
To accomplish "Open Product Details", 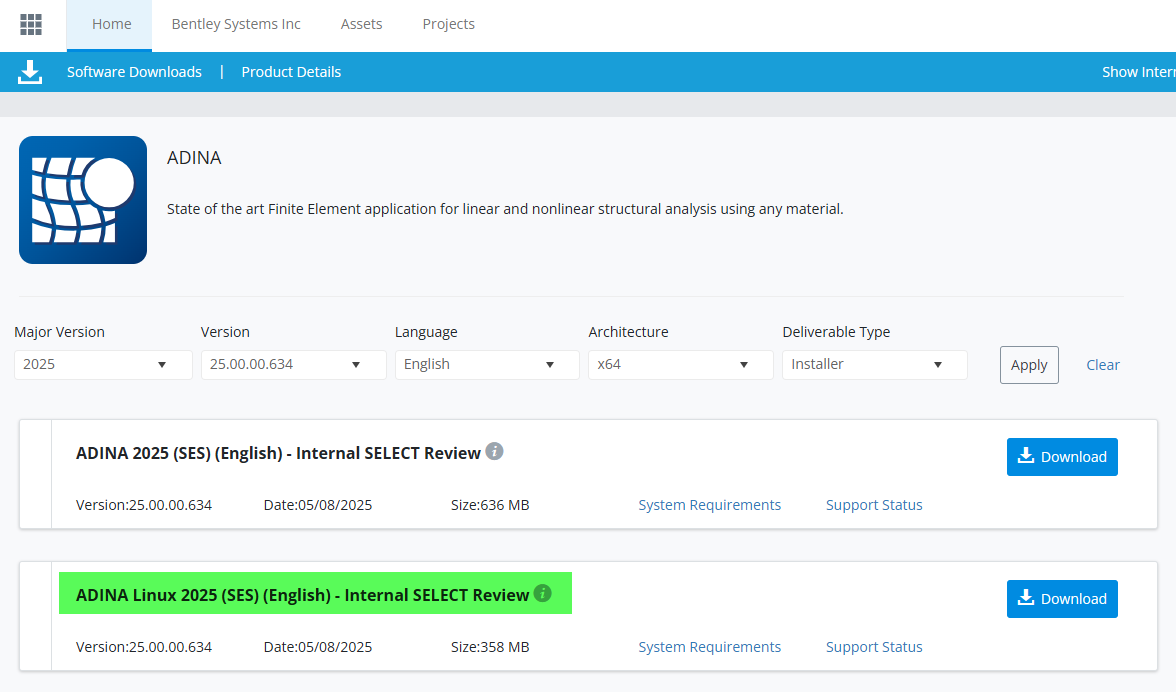I will 291,72.
